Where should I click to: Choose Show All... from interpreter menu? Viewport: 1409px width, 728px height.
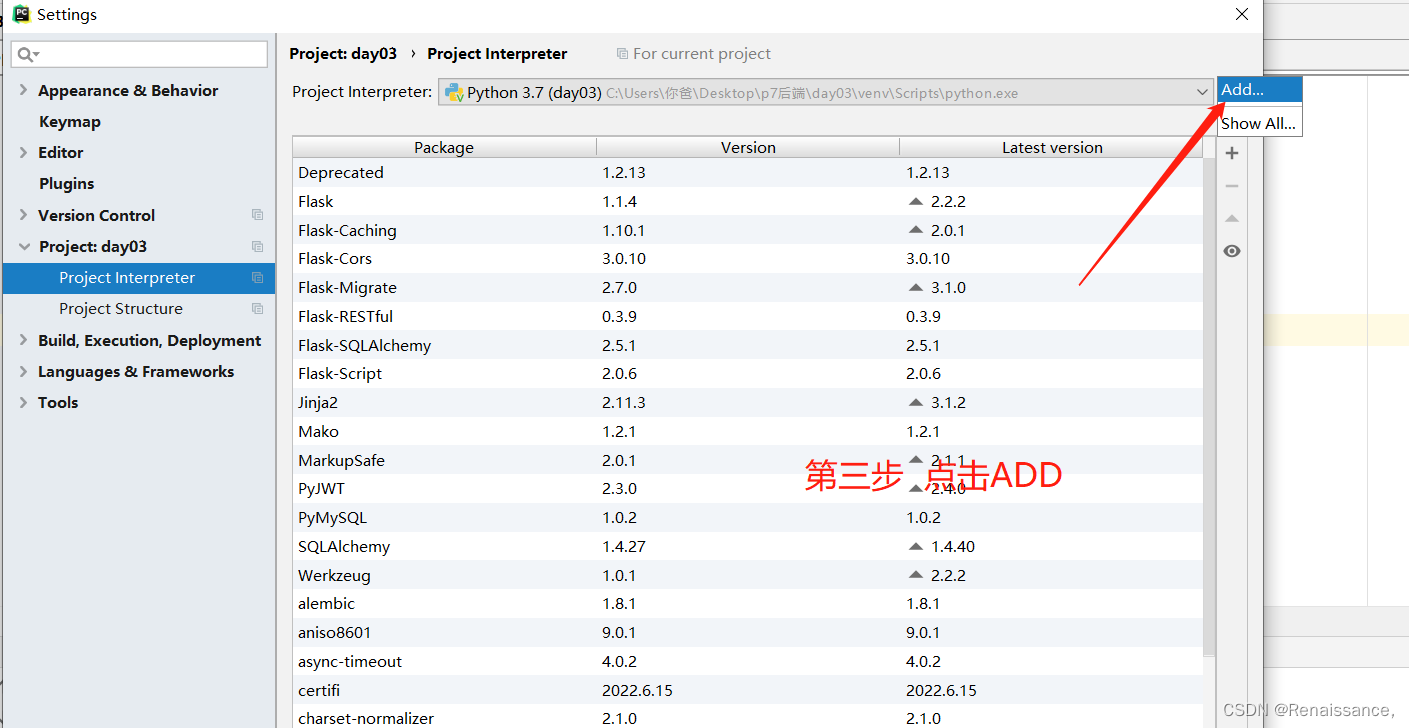pyautogui.click(x=1260, y=123)
